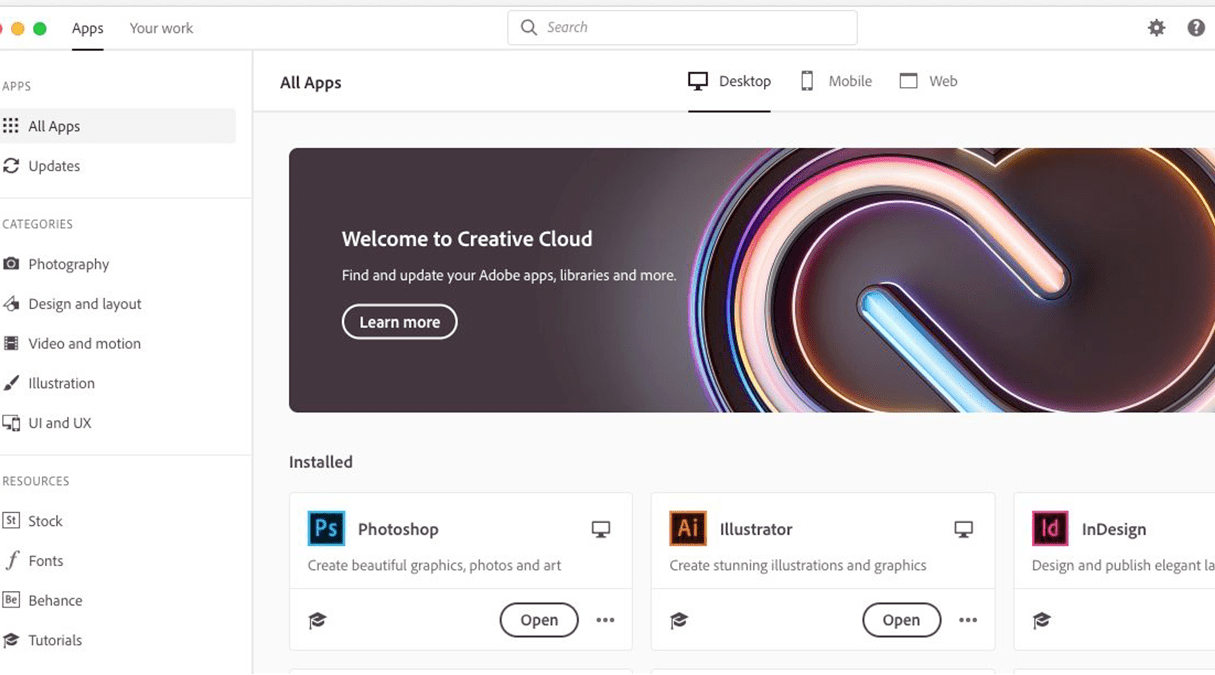This screenshot has height=675, width=1215.
Task: Click the Learn more button
Action: point(399,322)
